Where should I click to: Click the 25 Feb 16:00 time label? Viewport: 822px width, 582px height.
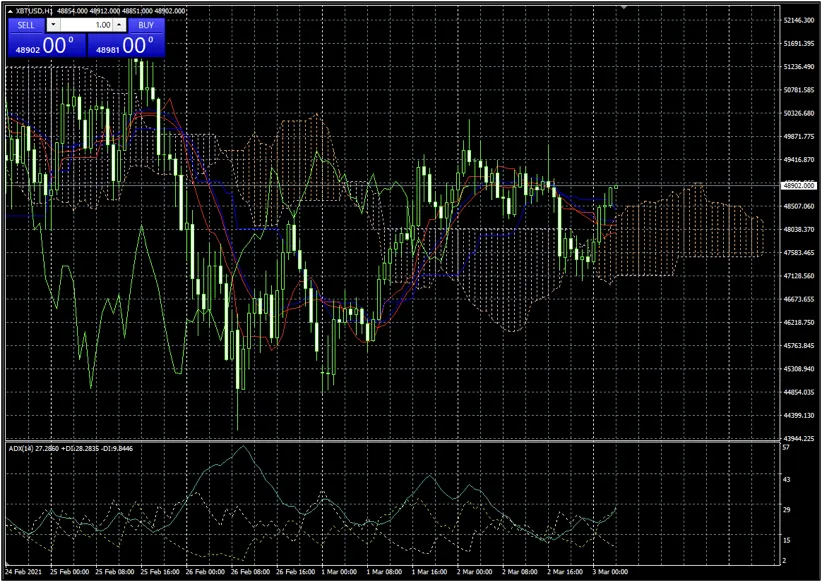160,572
